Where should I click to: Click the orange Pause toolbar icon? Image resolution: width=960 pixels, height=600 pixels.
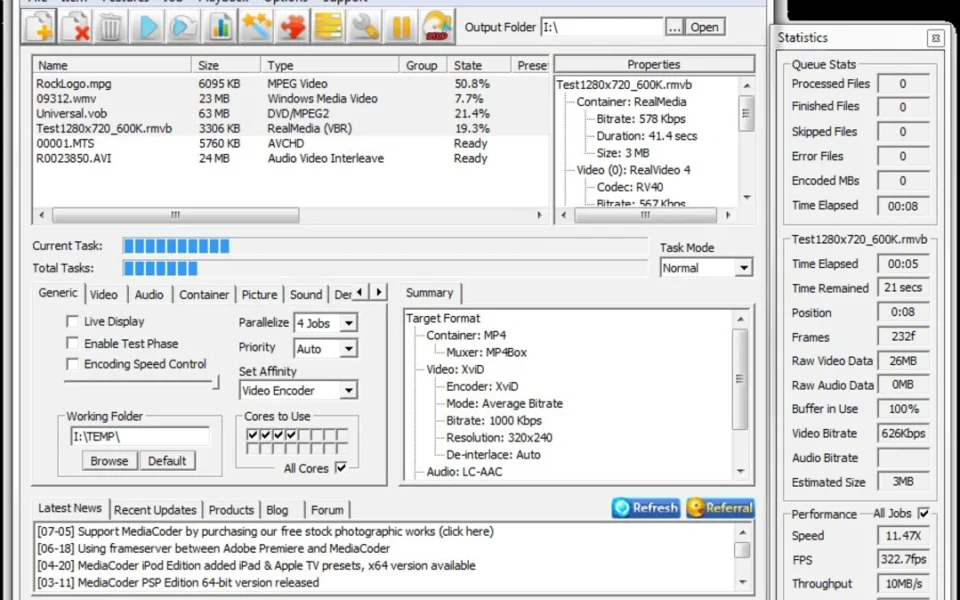[x=400, y=27]
